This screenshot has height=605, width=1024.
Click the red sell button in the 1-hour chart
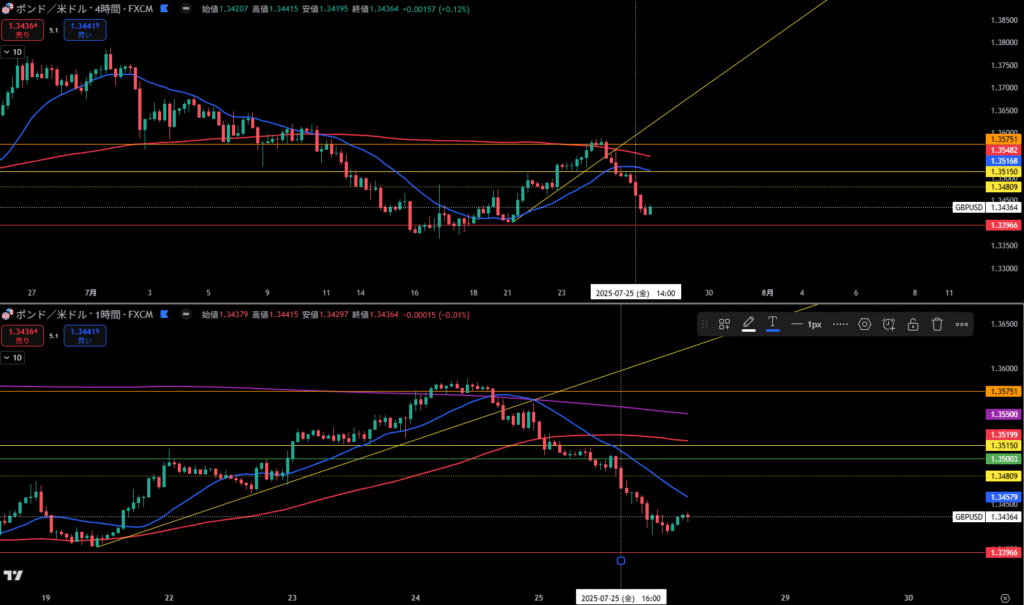point(22,336)
